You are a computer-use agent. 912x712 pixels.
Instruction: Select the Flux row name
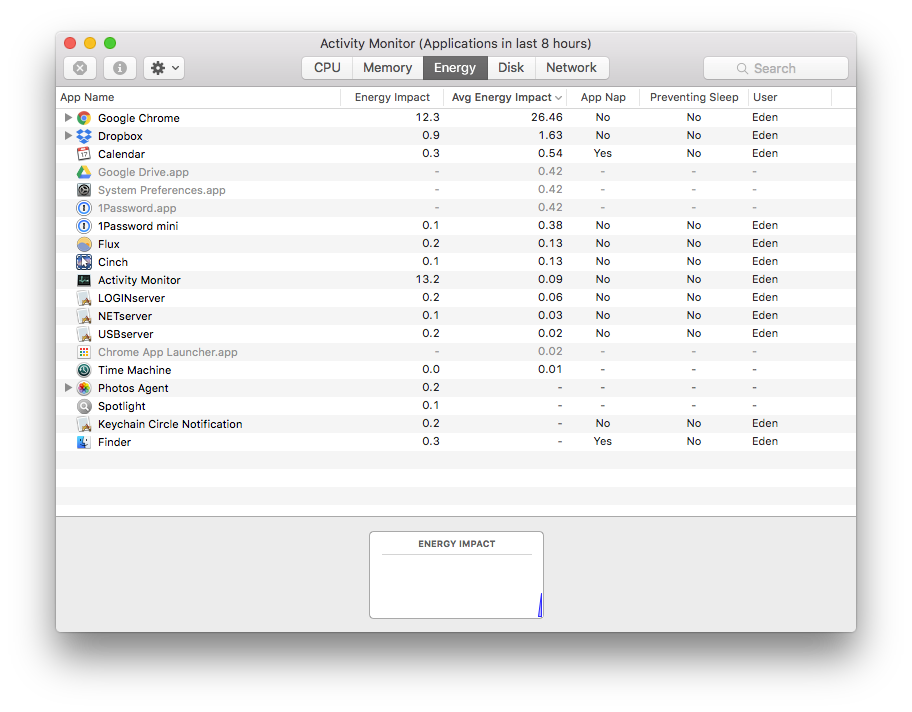pyautogui.click(x=109, y=244)
